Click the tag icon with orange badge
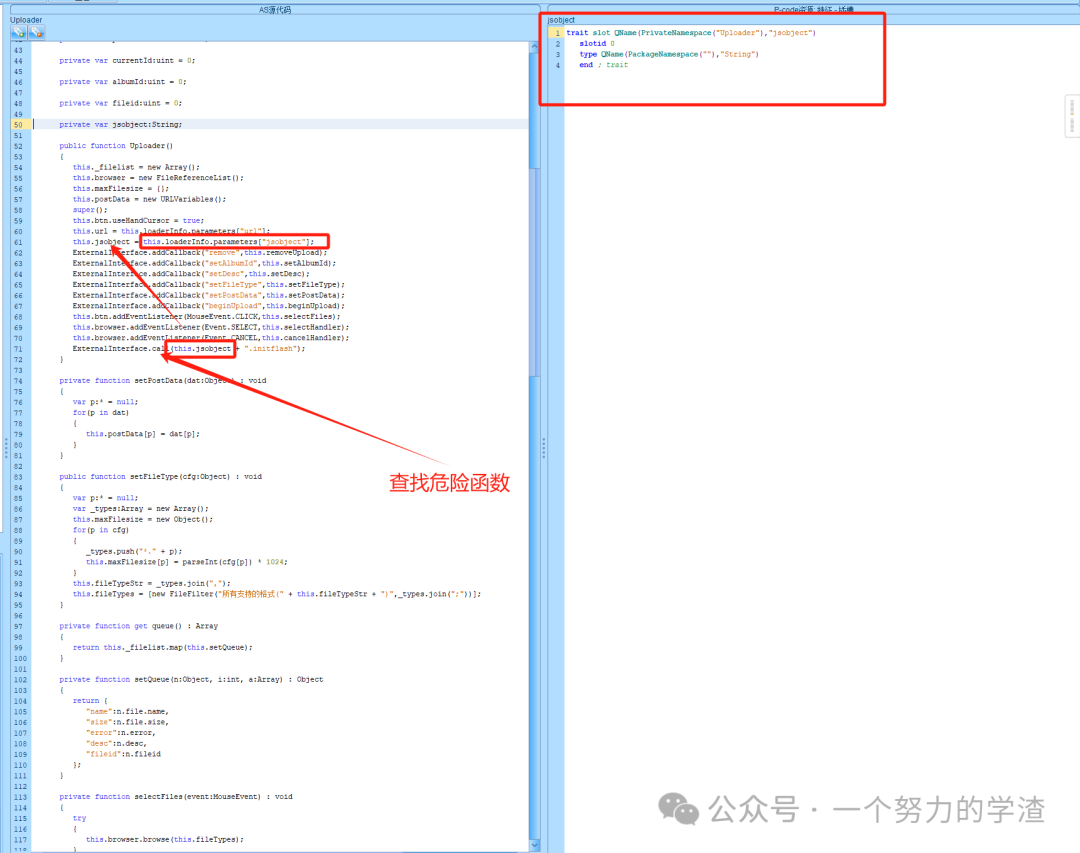Image resolution: width=1080 pixels, height=853 pixels. [37, 32]
